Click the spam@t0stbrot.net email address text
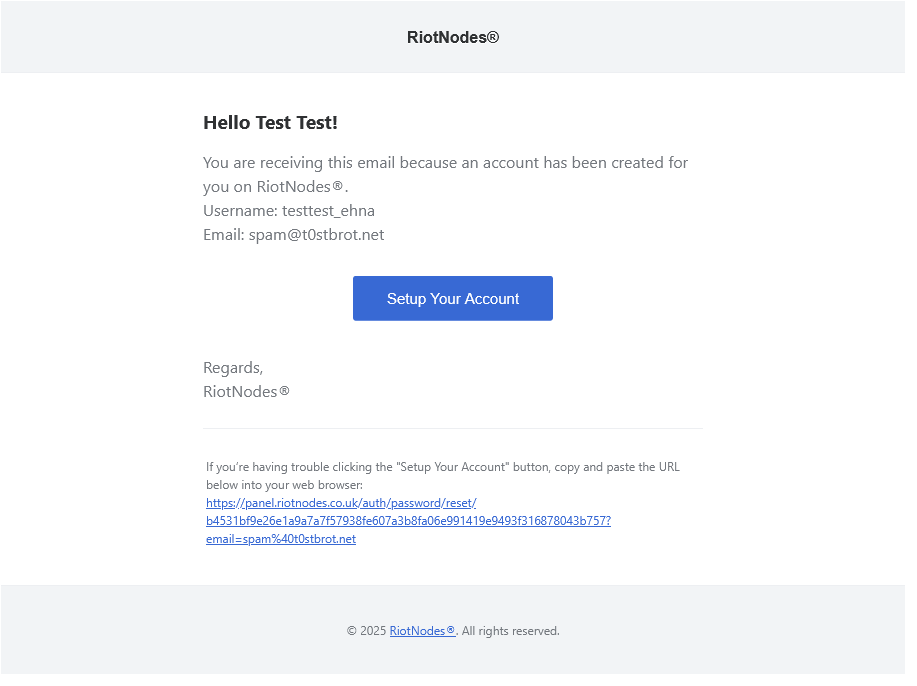 (316, 235)
